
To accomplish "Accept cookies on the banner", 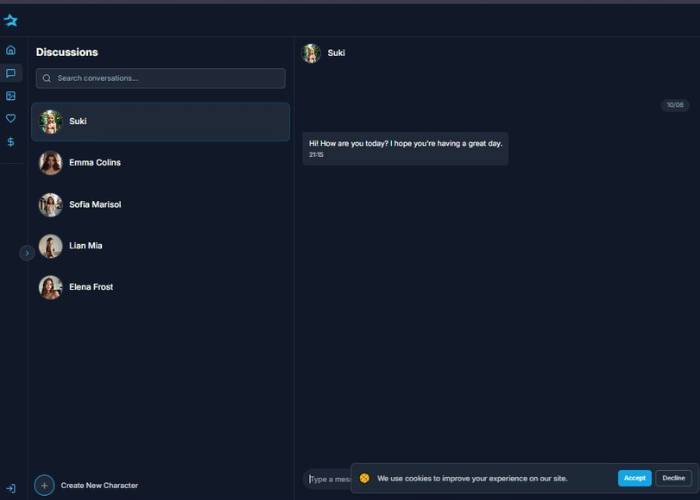I will [x=634, y=478].
